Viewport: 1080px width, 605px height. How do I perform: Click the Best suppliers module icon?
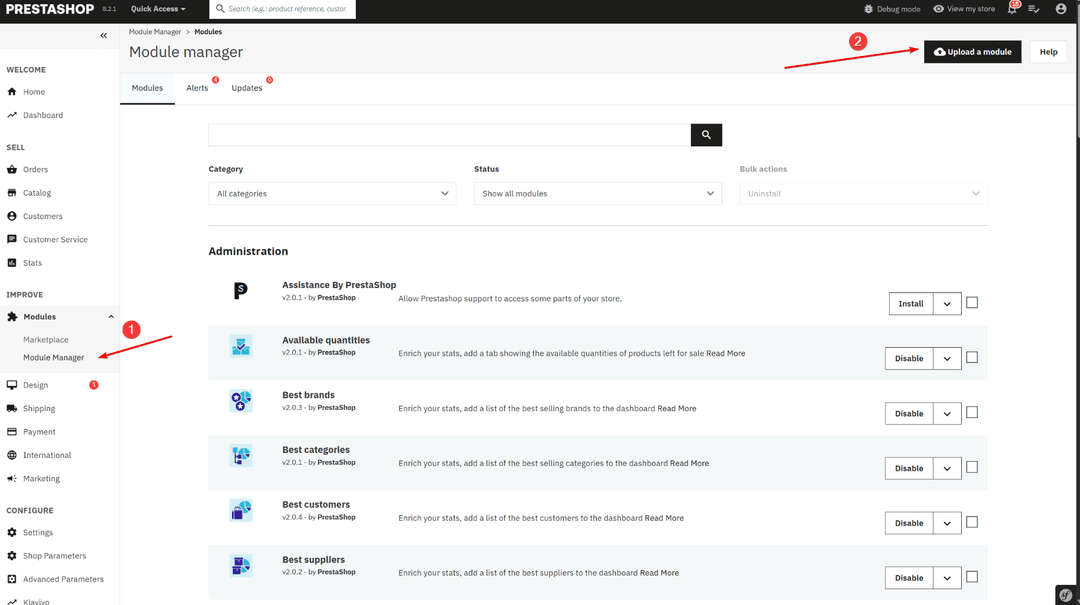pos(240,566)
